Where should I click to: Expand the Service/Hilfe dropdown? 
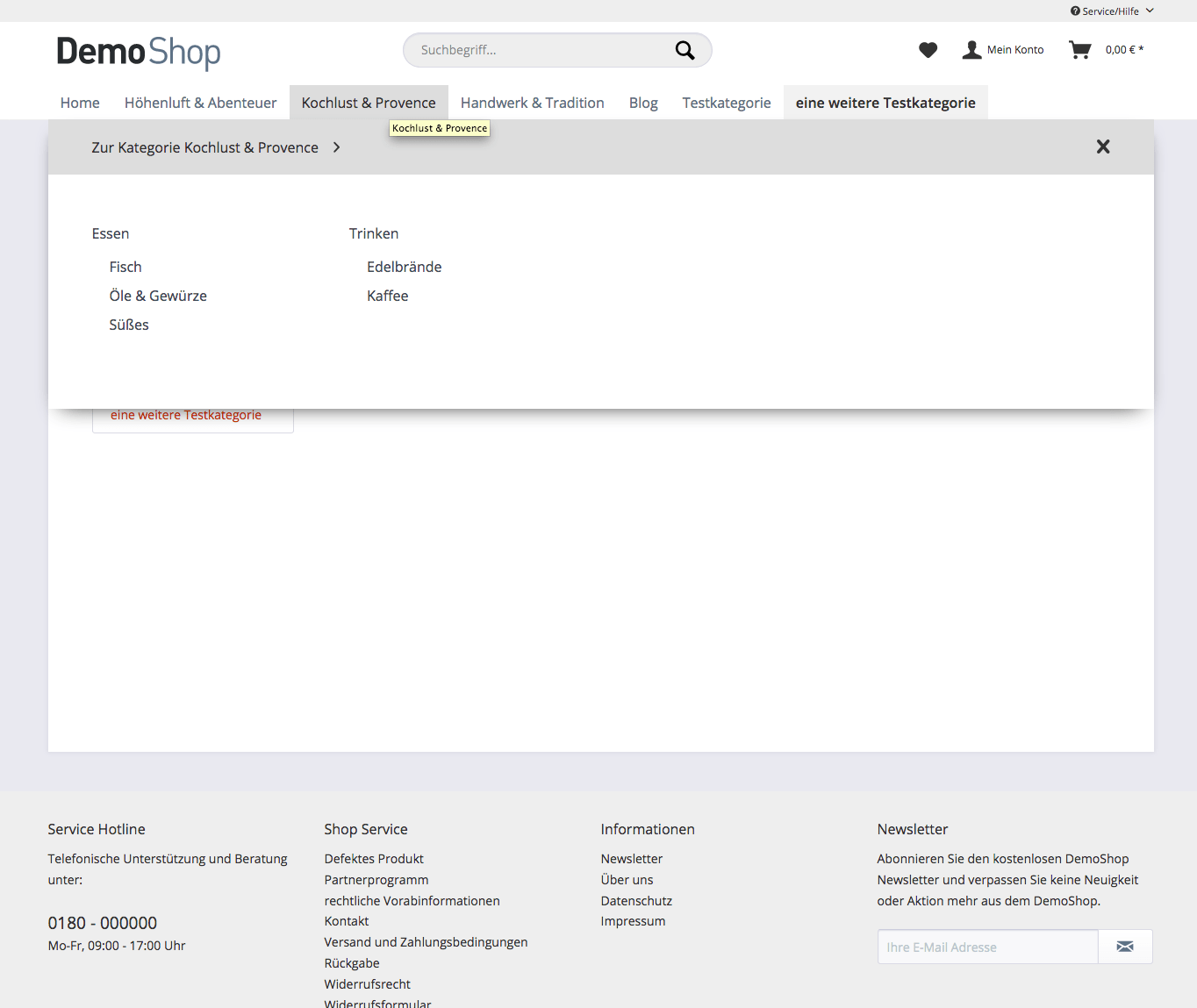(x=1112, y=11)
